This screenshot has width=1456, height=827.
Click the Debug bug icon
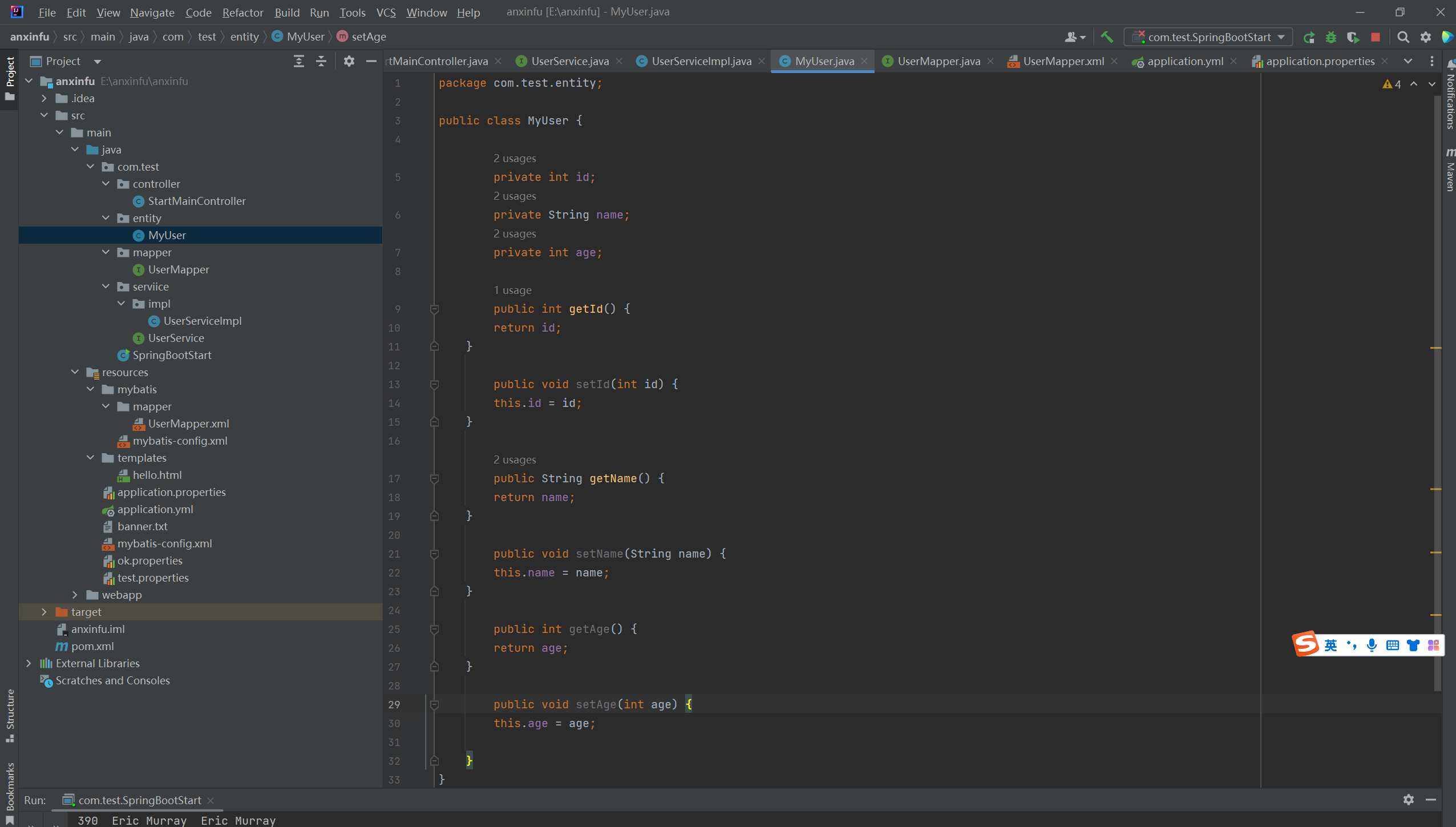[1331, 37]
